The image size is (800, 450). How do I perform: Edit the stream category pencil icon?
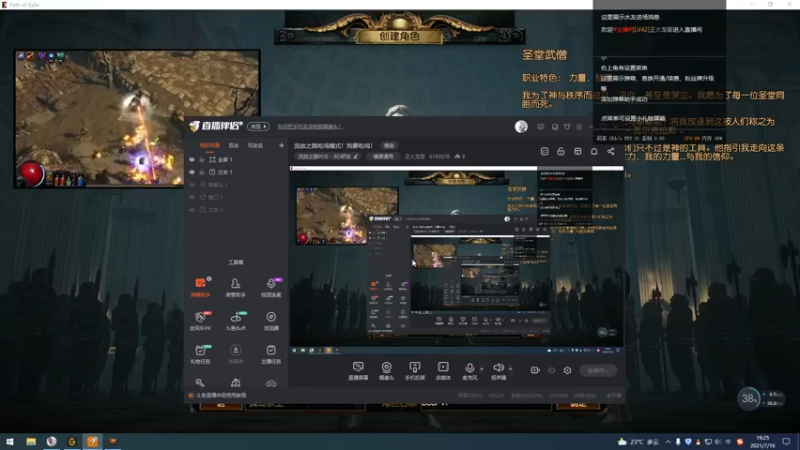(x=356, y=157)
